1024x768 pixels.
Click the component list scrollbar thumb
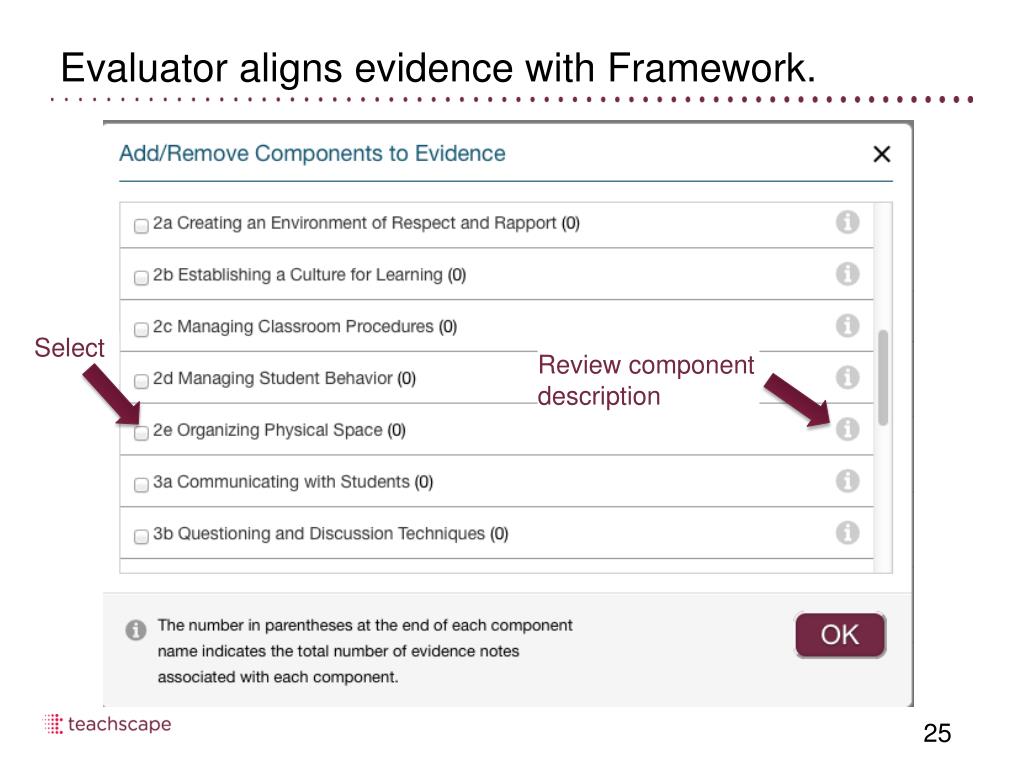pos(883,378)
